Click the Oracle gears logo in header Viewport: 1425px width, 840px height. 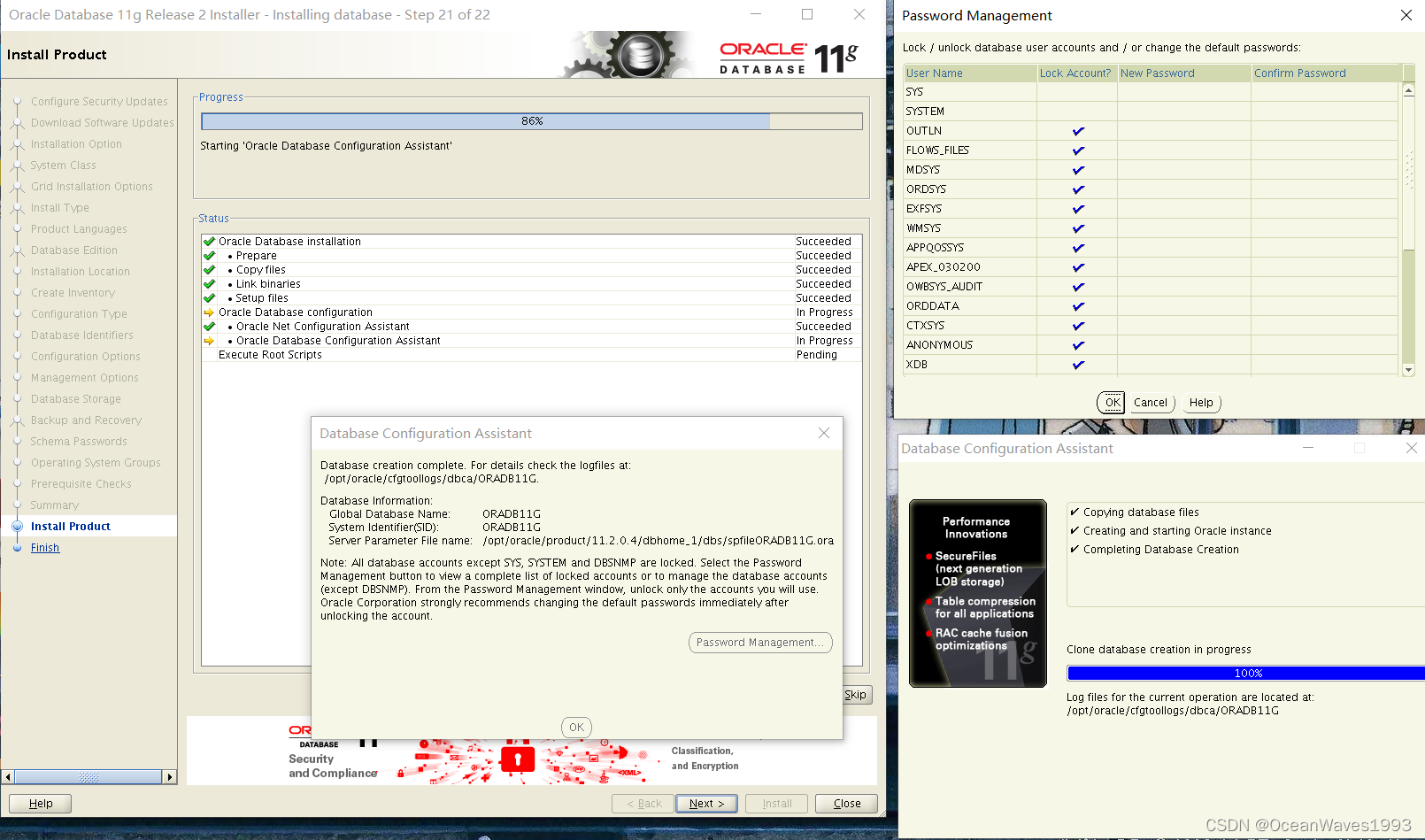[630, 55]
